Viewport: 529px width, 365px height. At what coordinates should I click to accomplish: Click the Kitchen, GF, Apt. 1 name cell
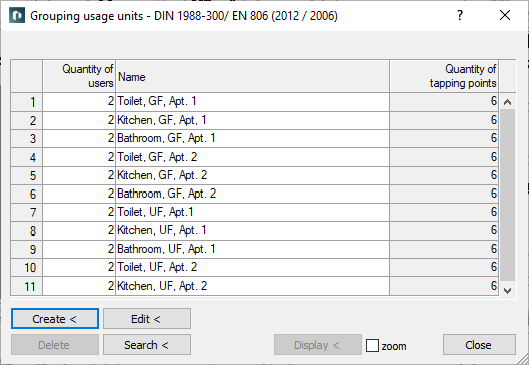tap(252, 120)
